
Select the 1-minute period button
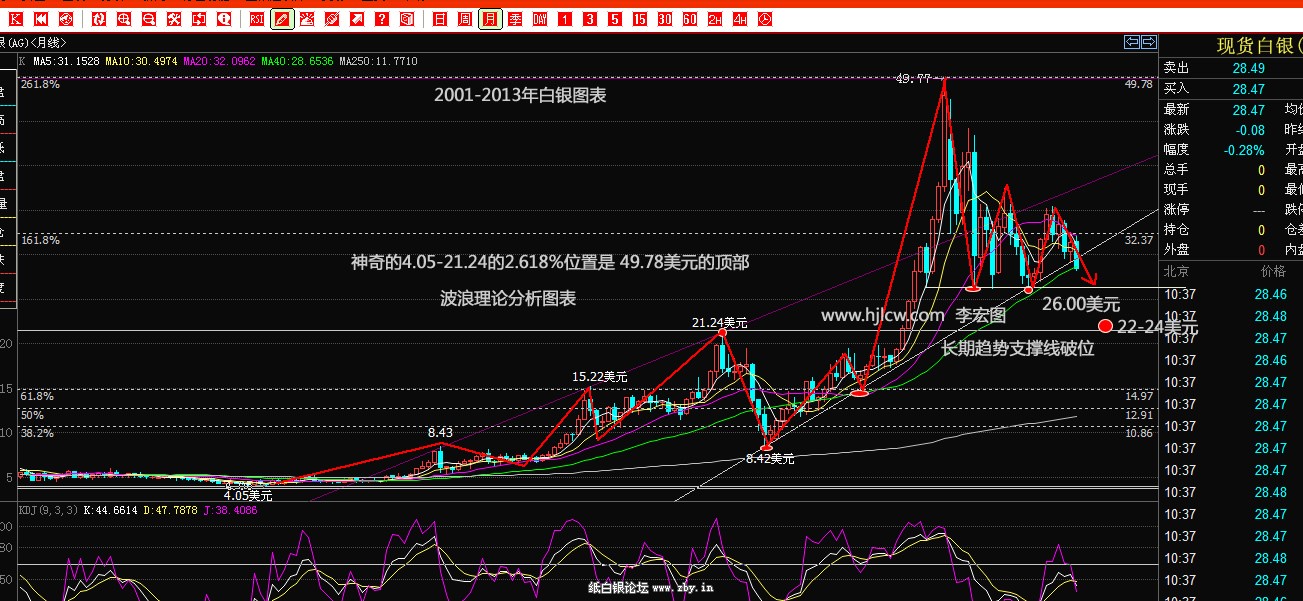[565, 19]
